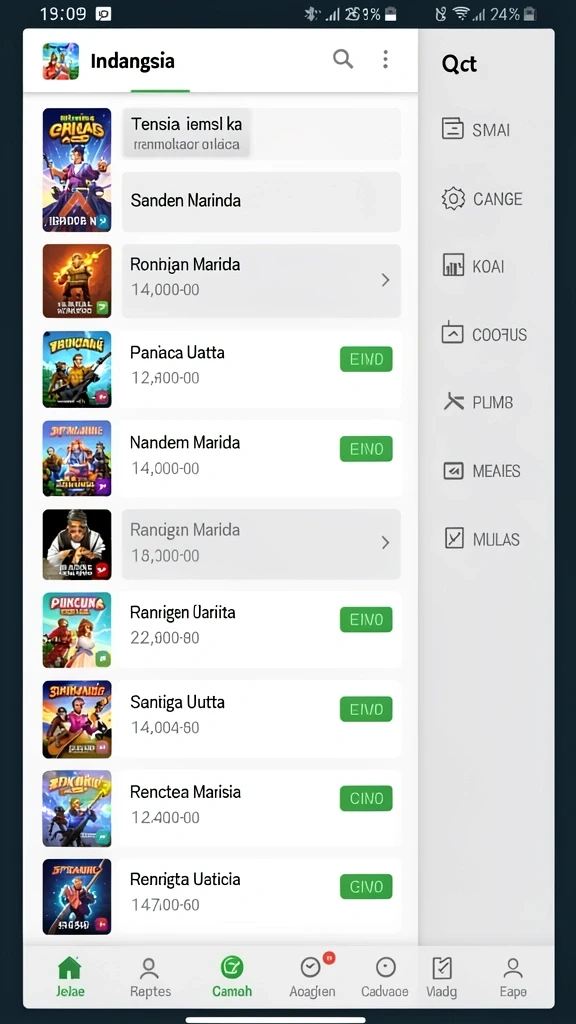Tap the Indangsia app logo
576x1024 pixels.
click(61, 61)
